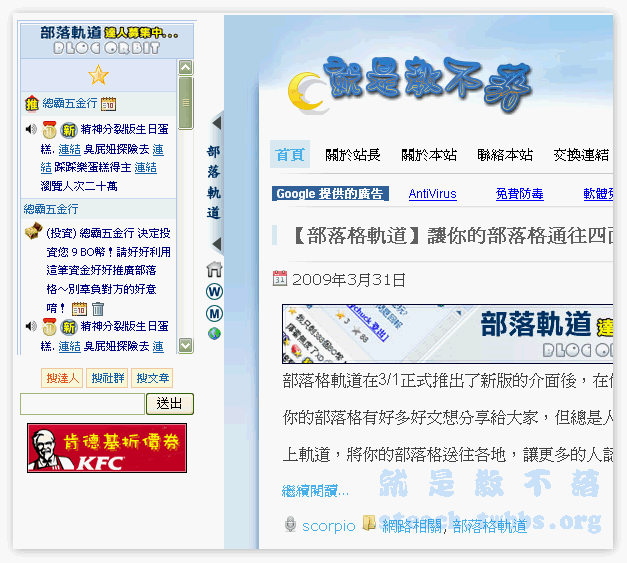Focus the search text field beside 送出
Image resolution: width=627 pixels, height=563 pixels.
(x=82, y=404)
